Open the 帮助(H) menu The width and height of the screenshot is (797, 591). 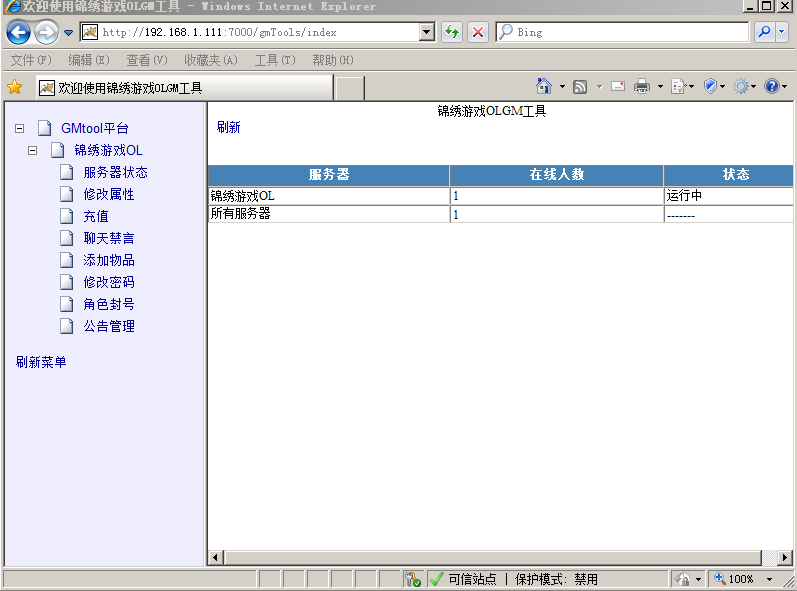click(x=333, y=60)
